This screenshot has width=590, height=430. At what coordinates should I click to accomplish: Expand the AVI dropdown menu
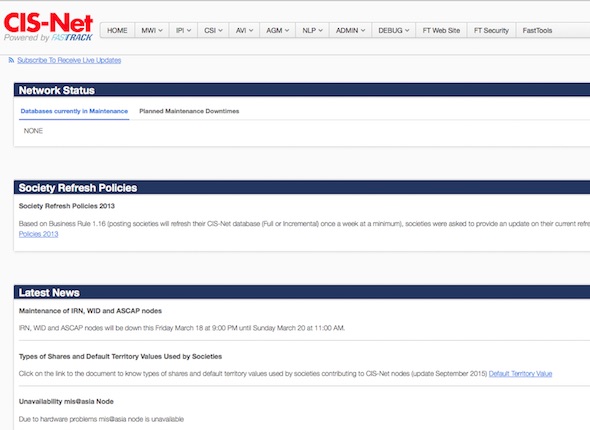[x=244, y=30]
